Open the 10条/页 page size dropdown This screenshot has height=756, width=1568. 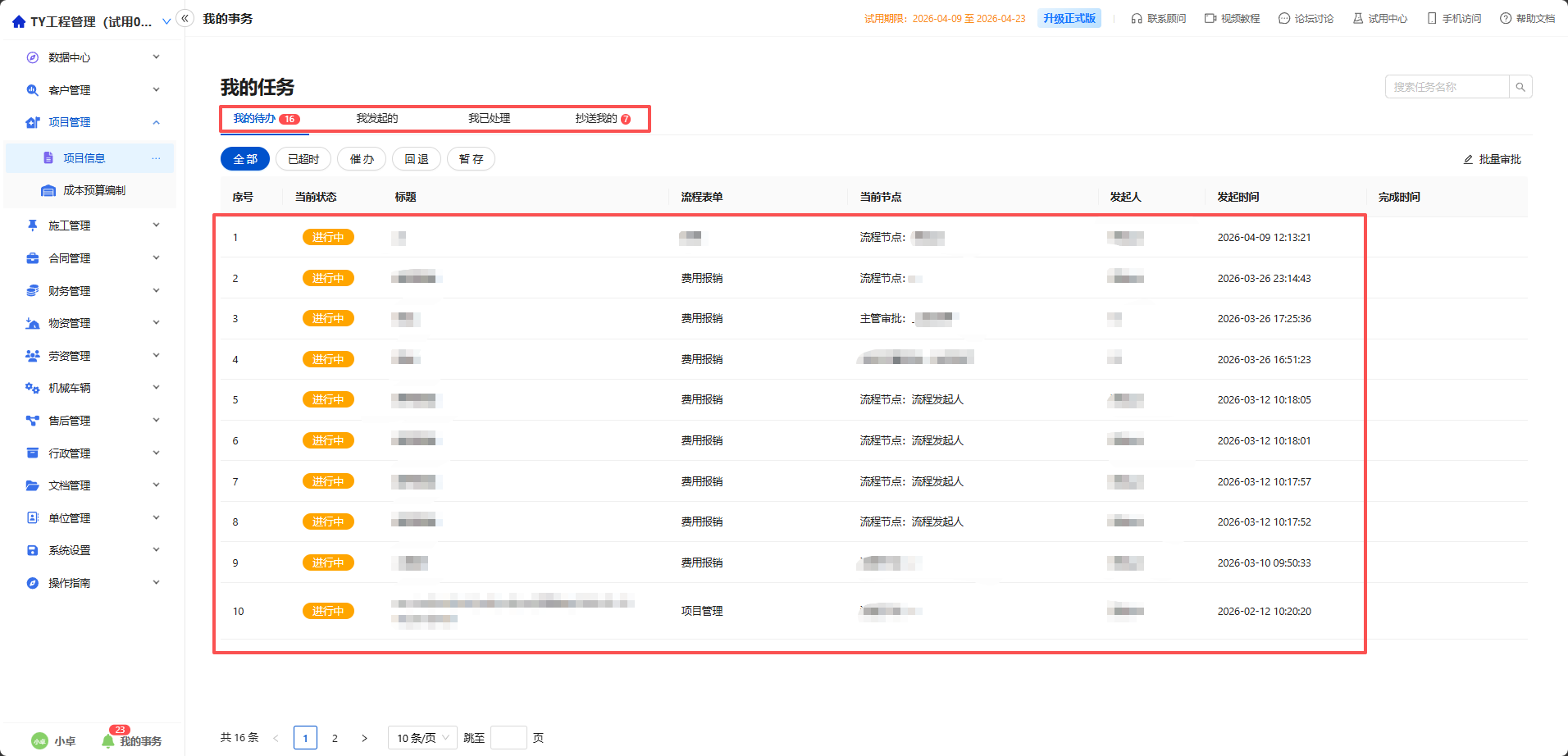pos(423,738)
